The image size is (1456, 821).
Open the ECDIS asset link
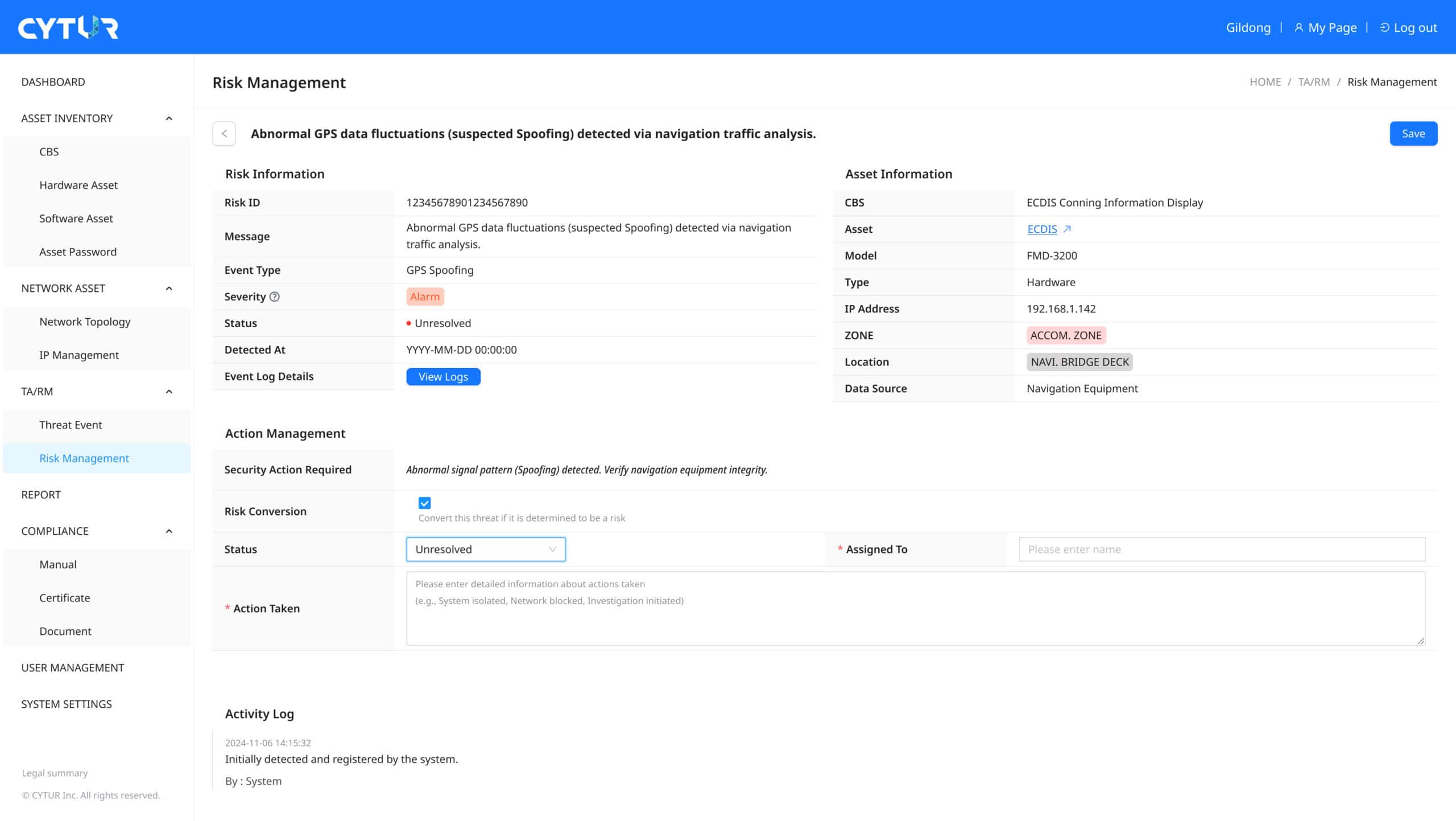coord(1041,229)
